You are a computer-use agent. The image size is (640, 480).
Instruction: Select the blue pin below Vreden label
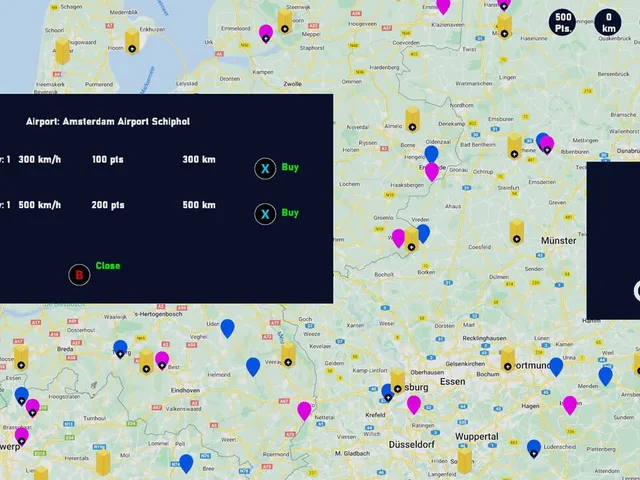click(424, 234)
